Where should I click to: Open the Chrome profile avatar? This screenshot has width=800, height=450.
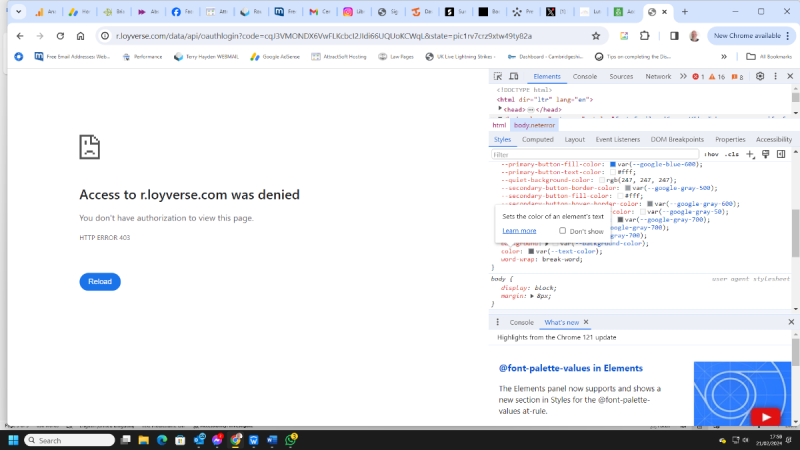pyautogui.click(x=694, y=36)
